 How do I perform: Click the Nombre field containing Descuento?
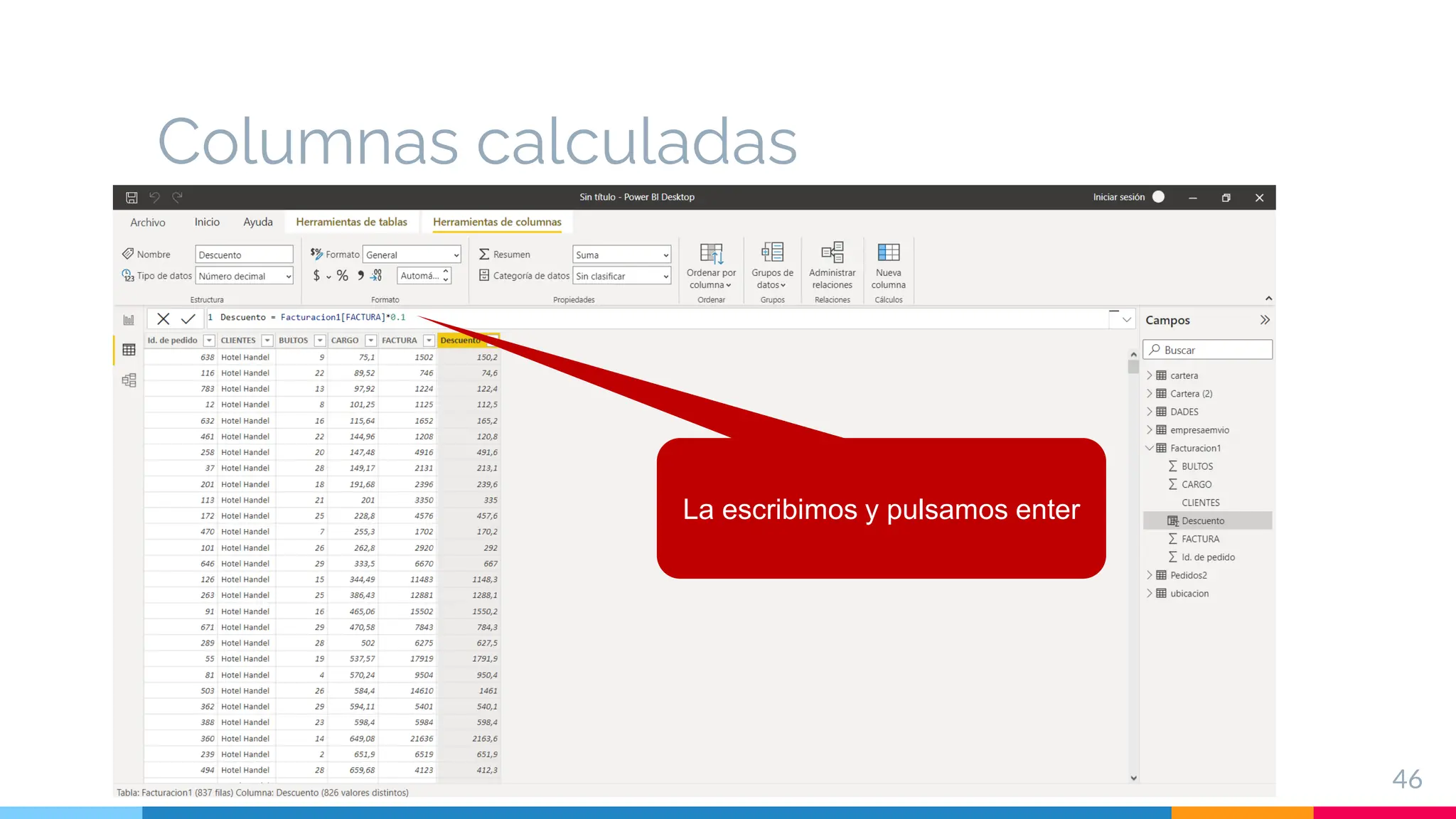click(x=244, y=255)
